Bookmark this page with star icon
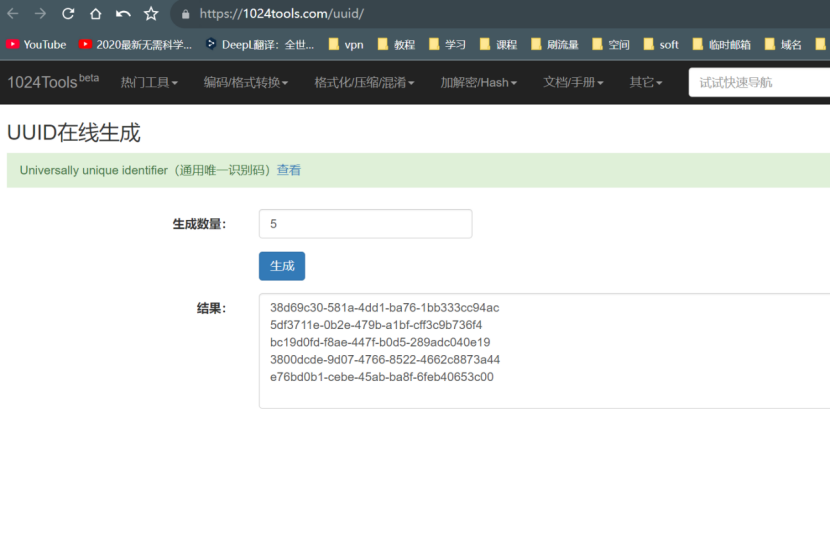 [x=151, y=13]
